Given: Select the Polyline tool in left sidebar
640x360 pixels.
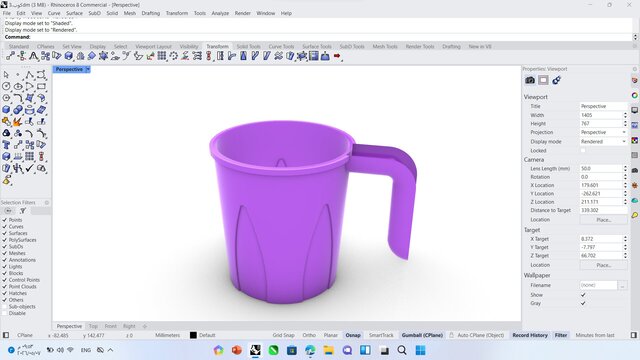Looking at the screenshot, I should 29,75.
